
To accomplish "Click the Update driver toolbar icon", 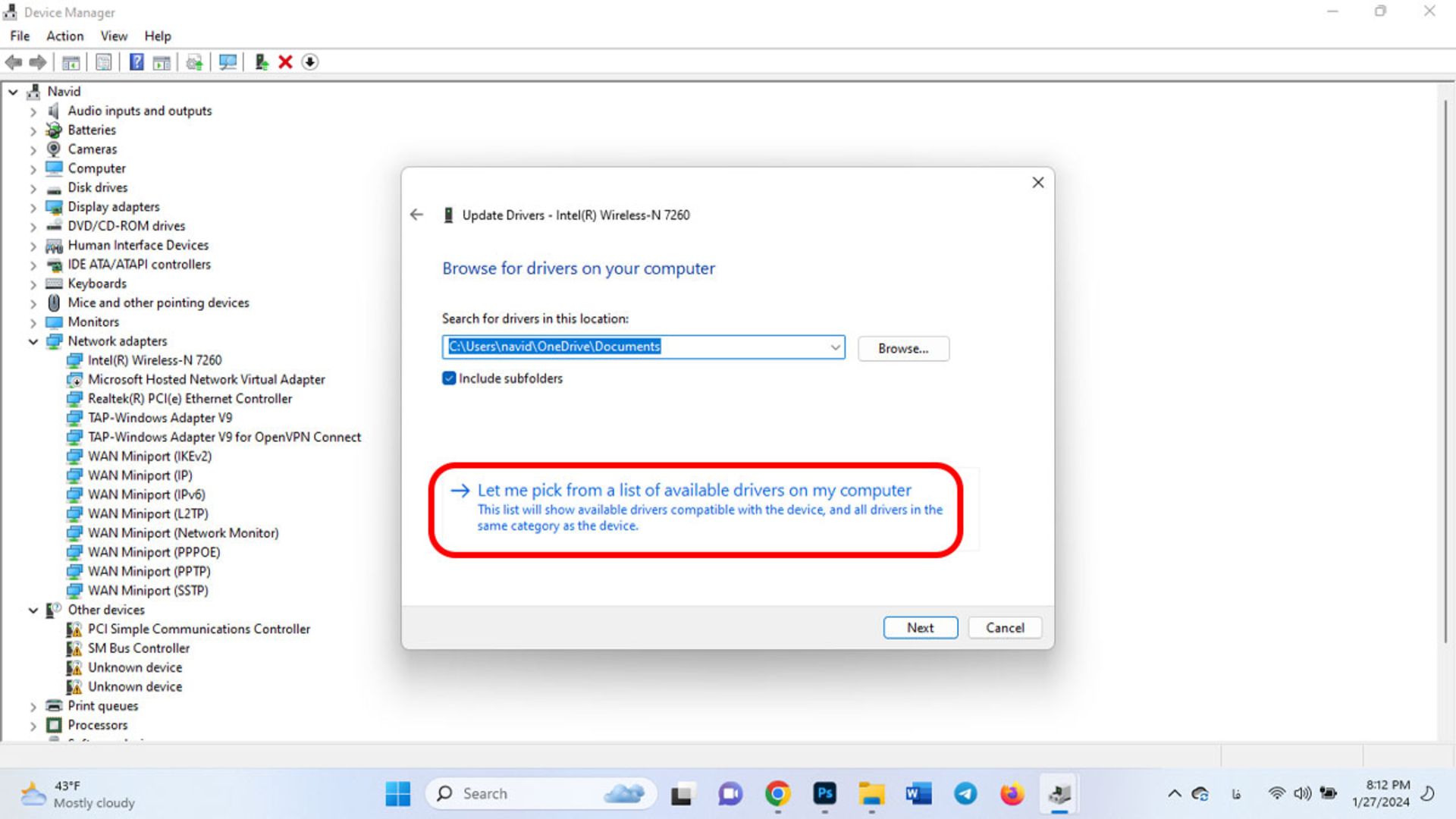I will (x=262, y=62).
